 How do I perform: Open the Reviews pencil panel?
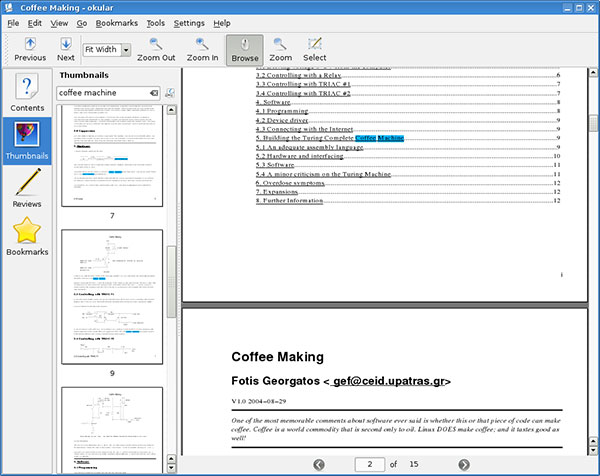point(27,188)
